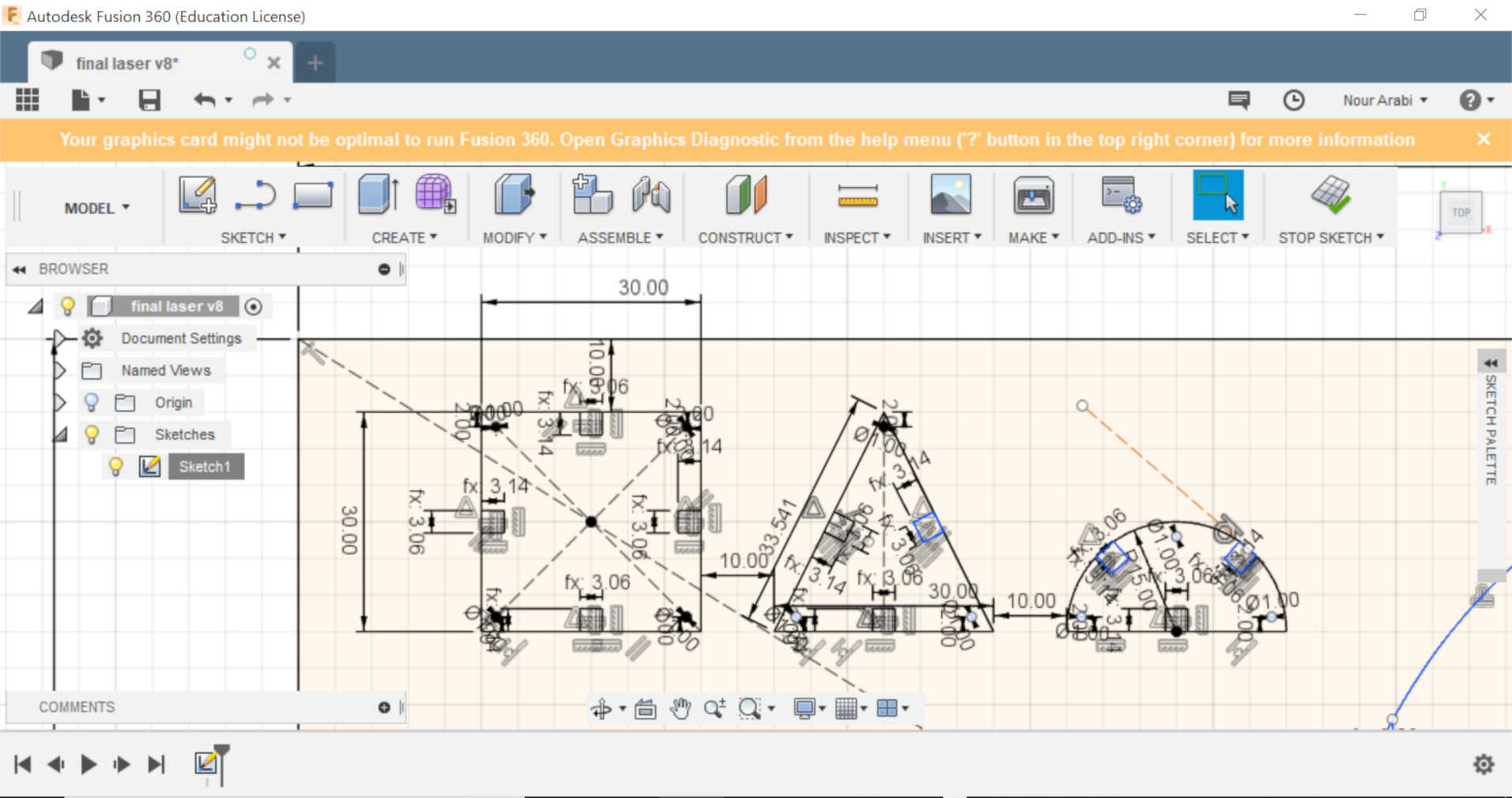The height and width of the screenshot is (798, 1512).
Task: Open the ASSEMBLE menu
Action: [x=620, y=238]
